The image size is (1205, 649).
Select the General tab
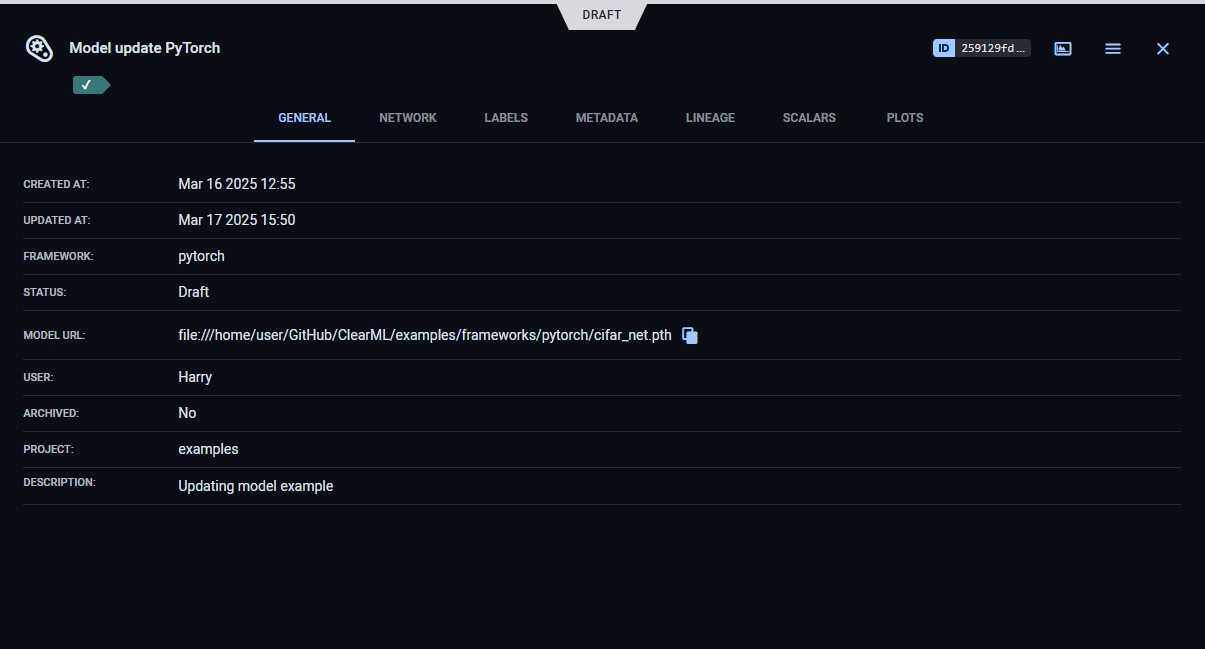tap(304, 118)
